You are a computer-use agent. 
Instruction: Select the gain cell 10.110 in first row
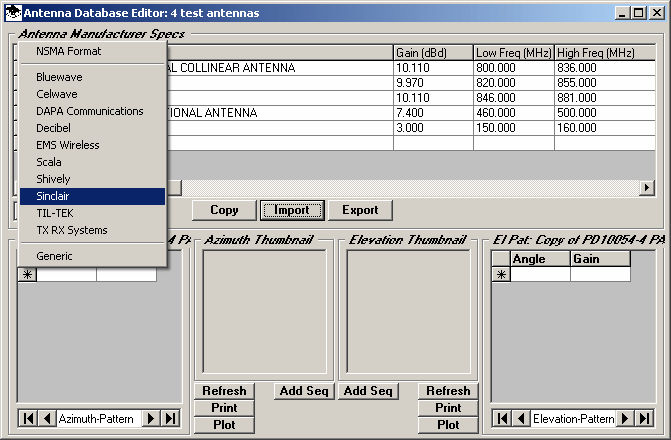click(433, 68)
